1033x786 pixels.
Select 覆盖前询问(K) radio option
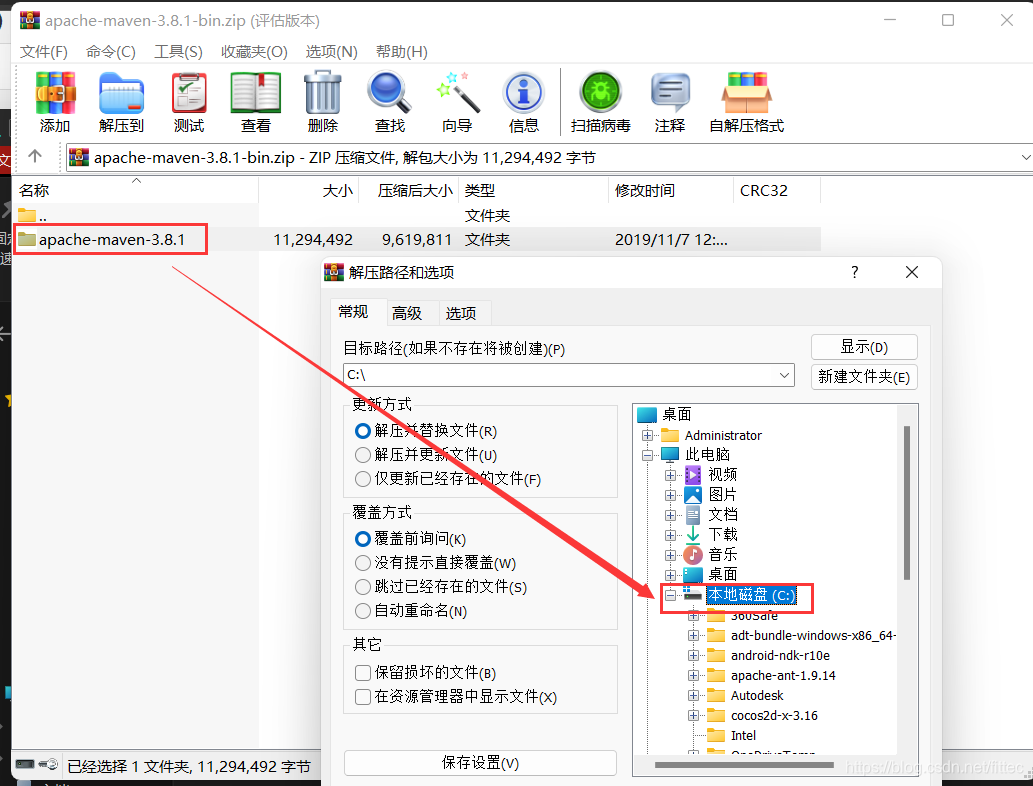point(362,539)
